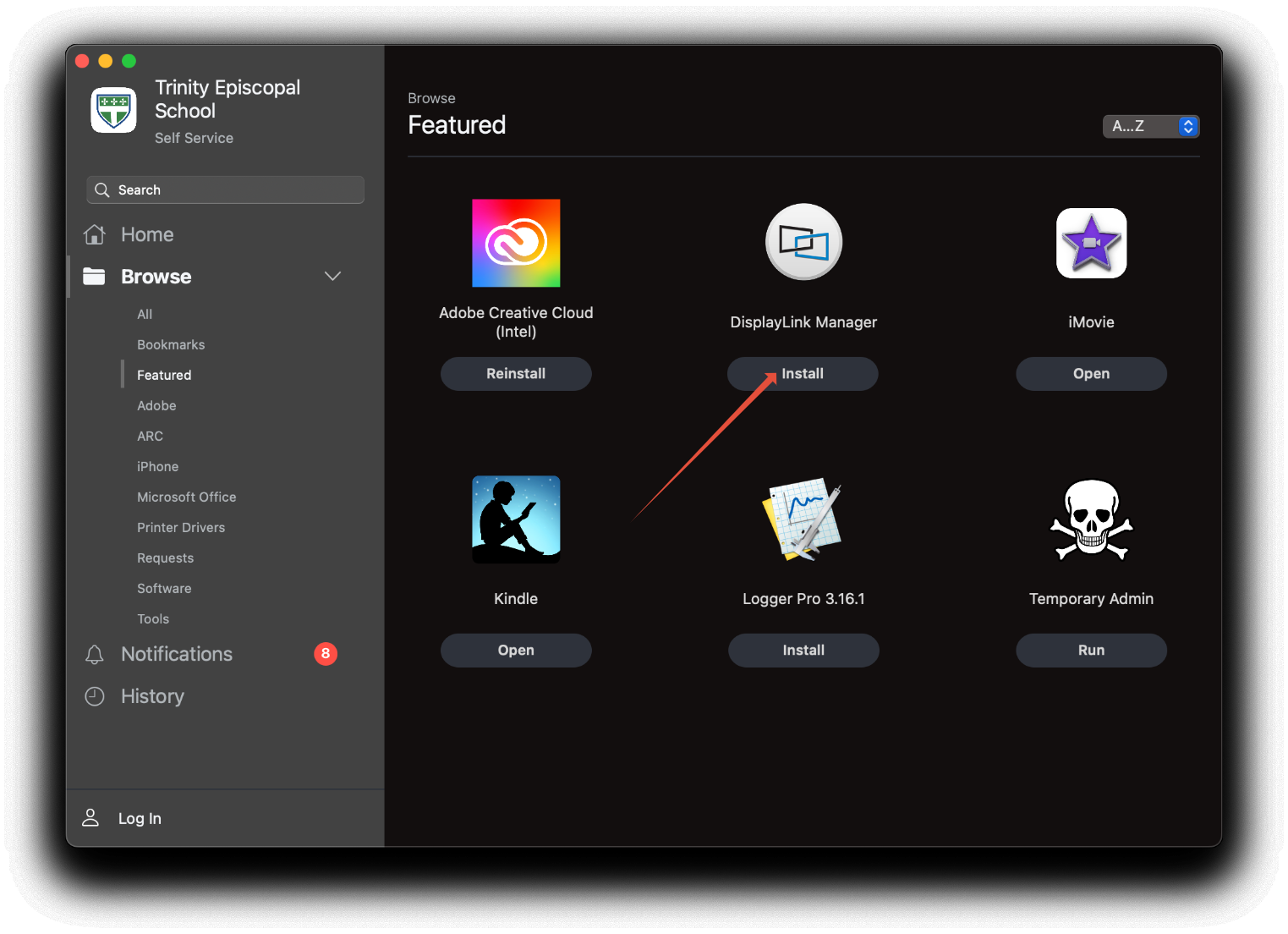Select the Featured category
This screenshot has height=934, width=1288.
[164, 375]
